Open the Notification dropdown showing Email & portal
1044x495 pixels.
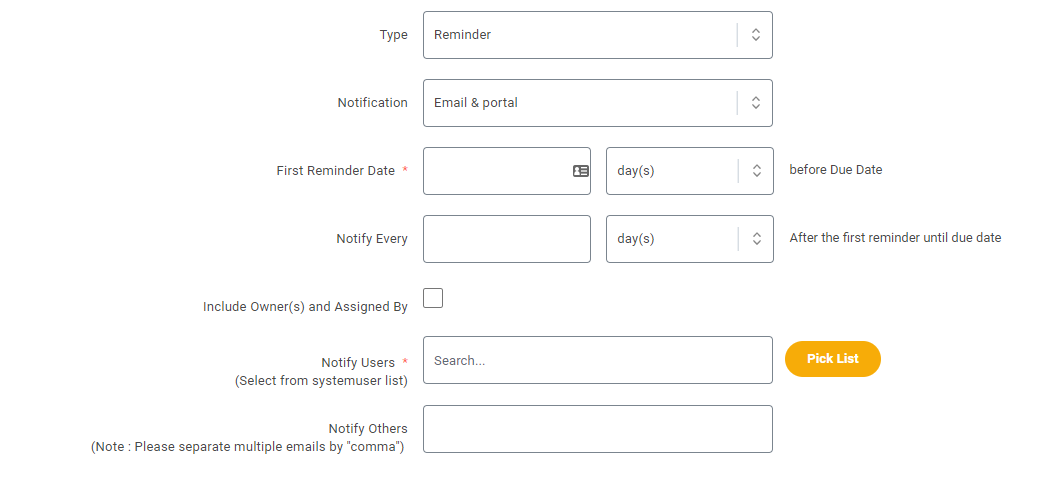coord(598,103)
